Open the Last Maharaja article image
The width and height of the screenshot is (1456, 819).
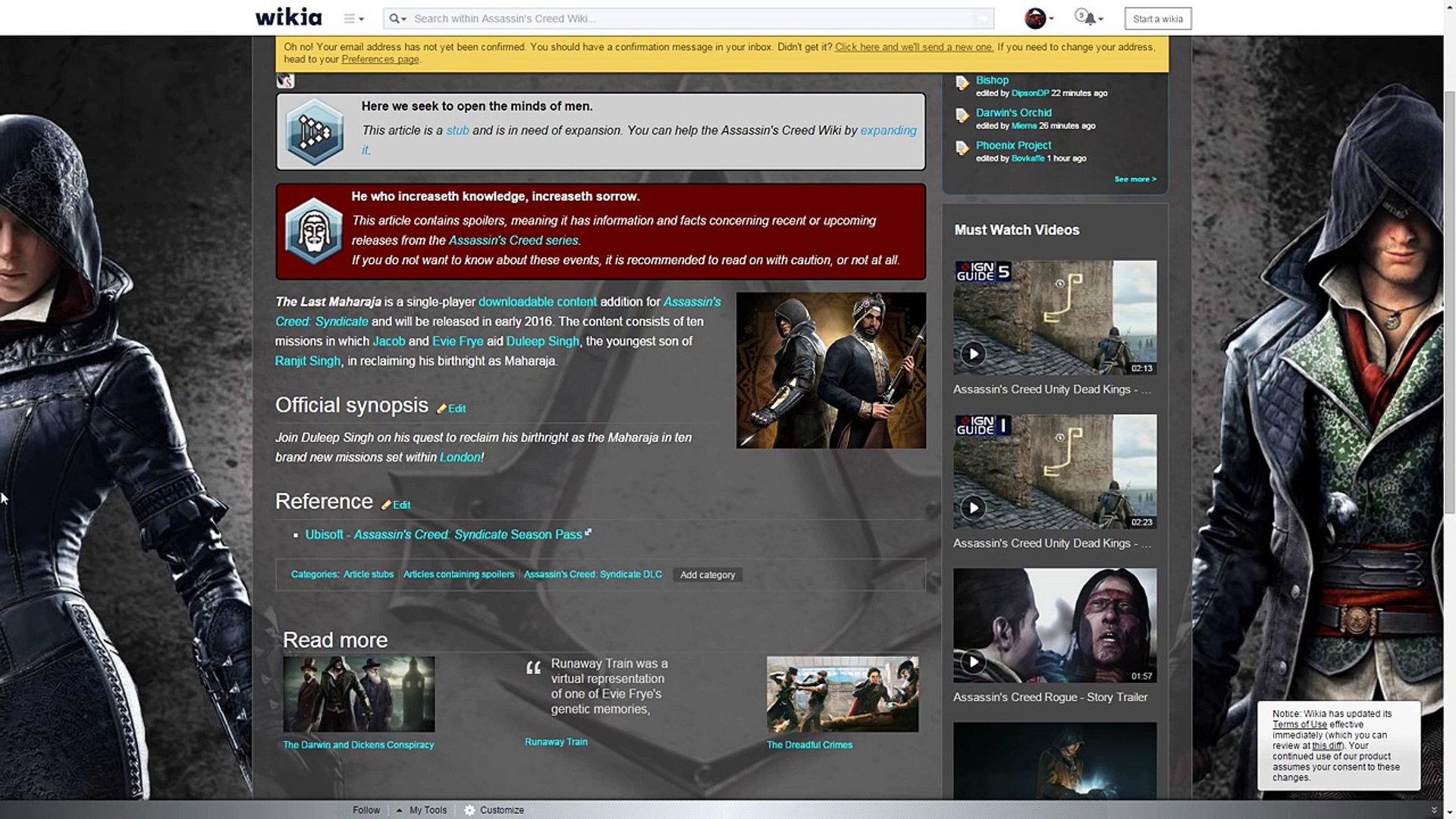830,370
